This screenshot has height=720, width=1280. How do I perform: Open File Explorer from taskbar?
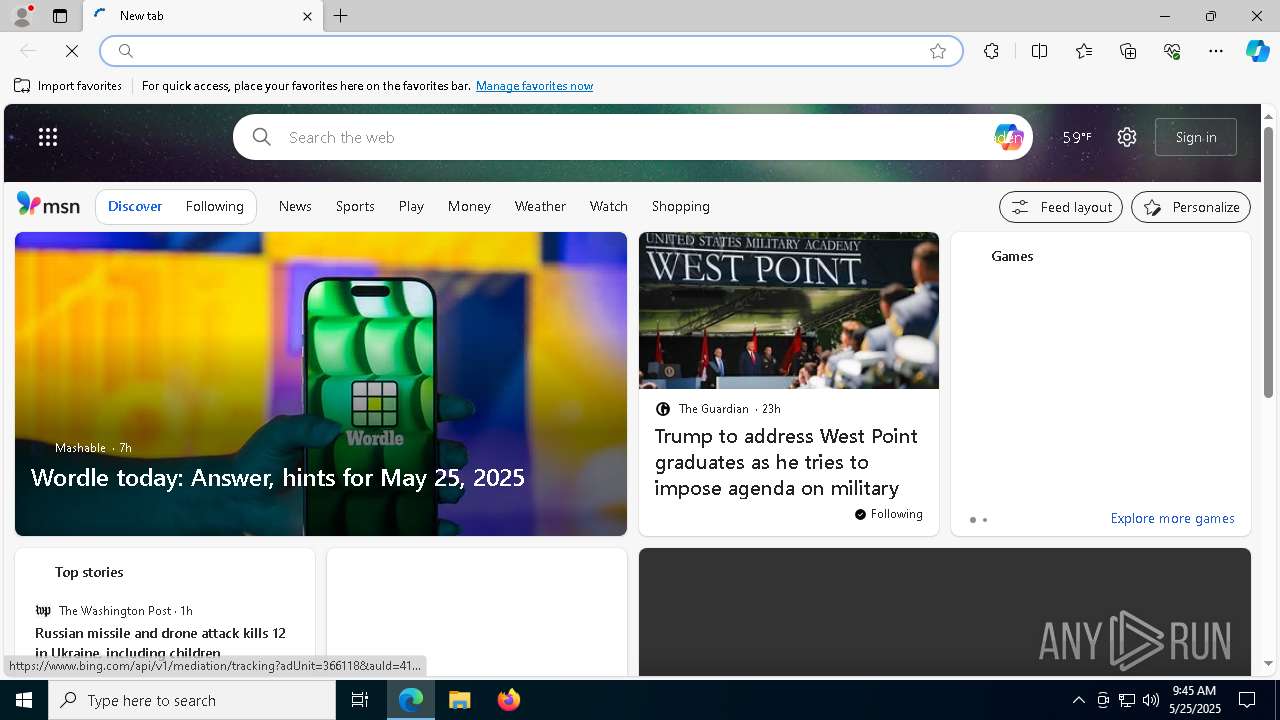460,700
